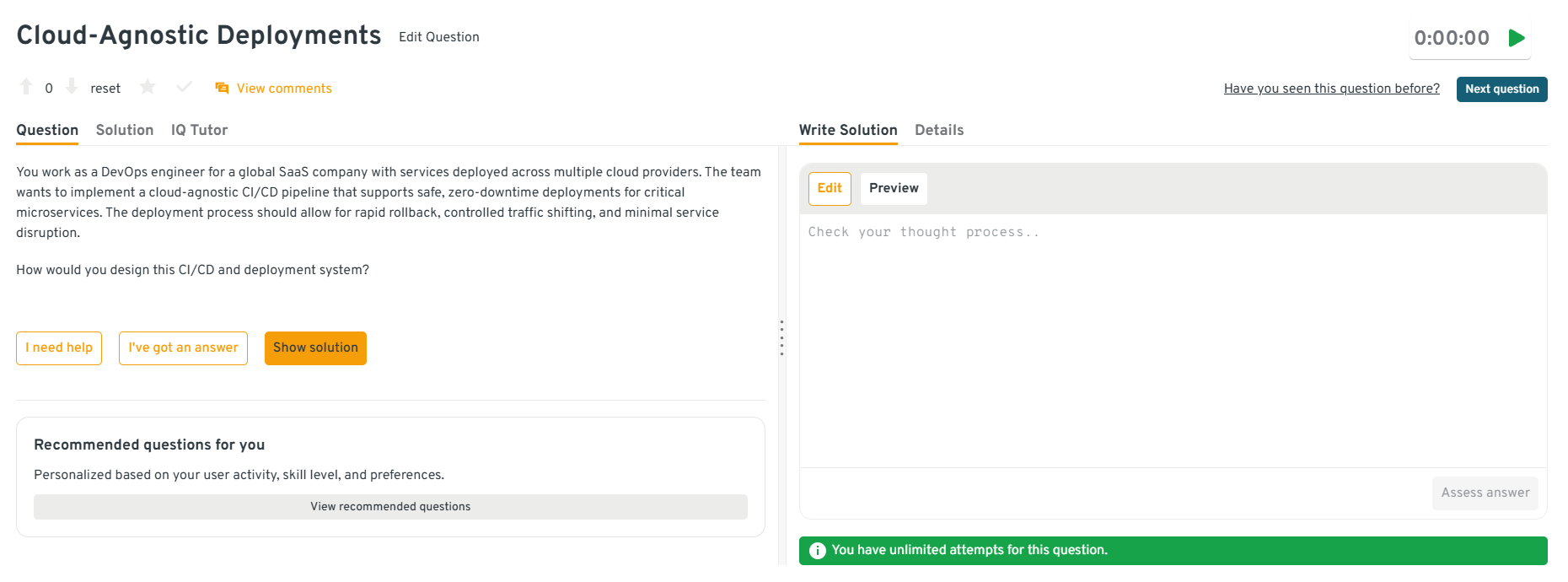Click the upvote arrow icon

click(x=26, y=87)
